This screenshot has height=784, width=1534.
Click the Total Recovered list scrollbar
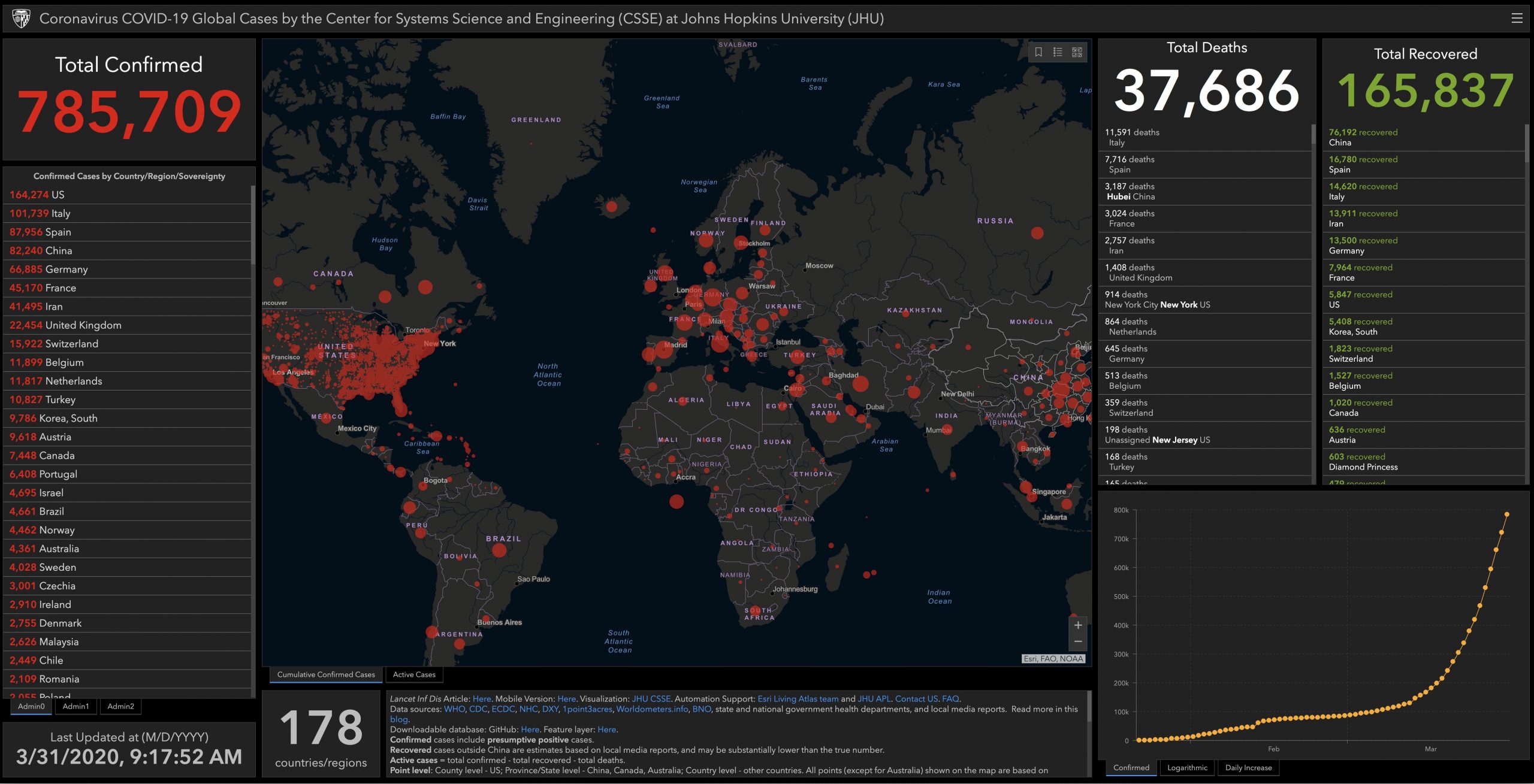point(1527,143)
